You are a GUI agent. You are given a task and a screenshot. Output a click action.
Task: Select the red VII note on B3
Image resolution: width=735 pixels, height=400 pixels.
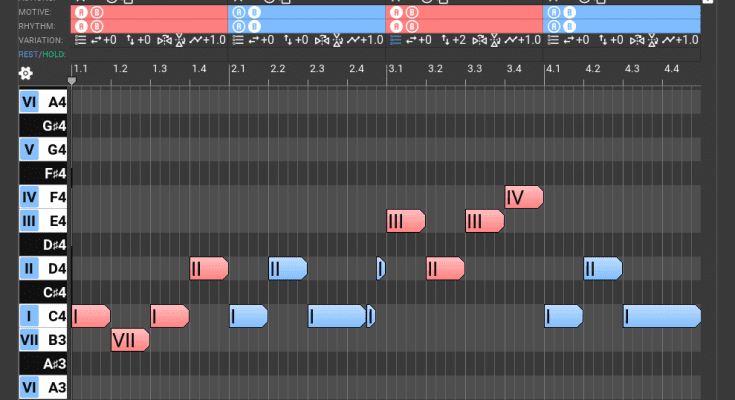(x=129, y=340)
